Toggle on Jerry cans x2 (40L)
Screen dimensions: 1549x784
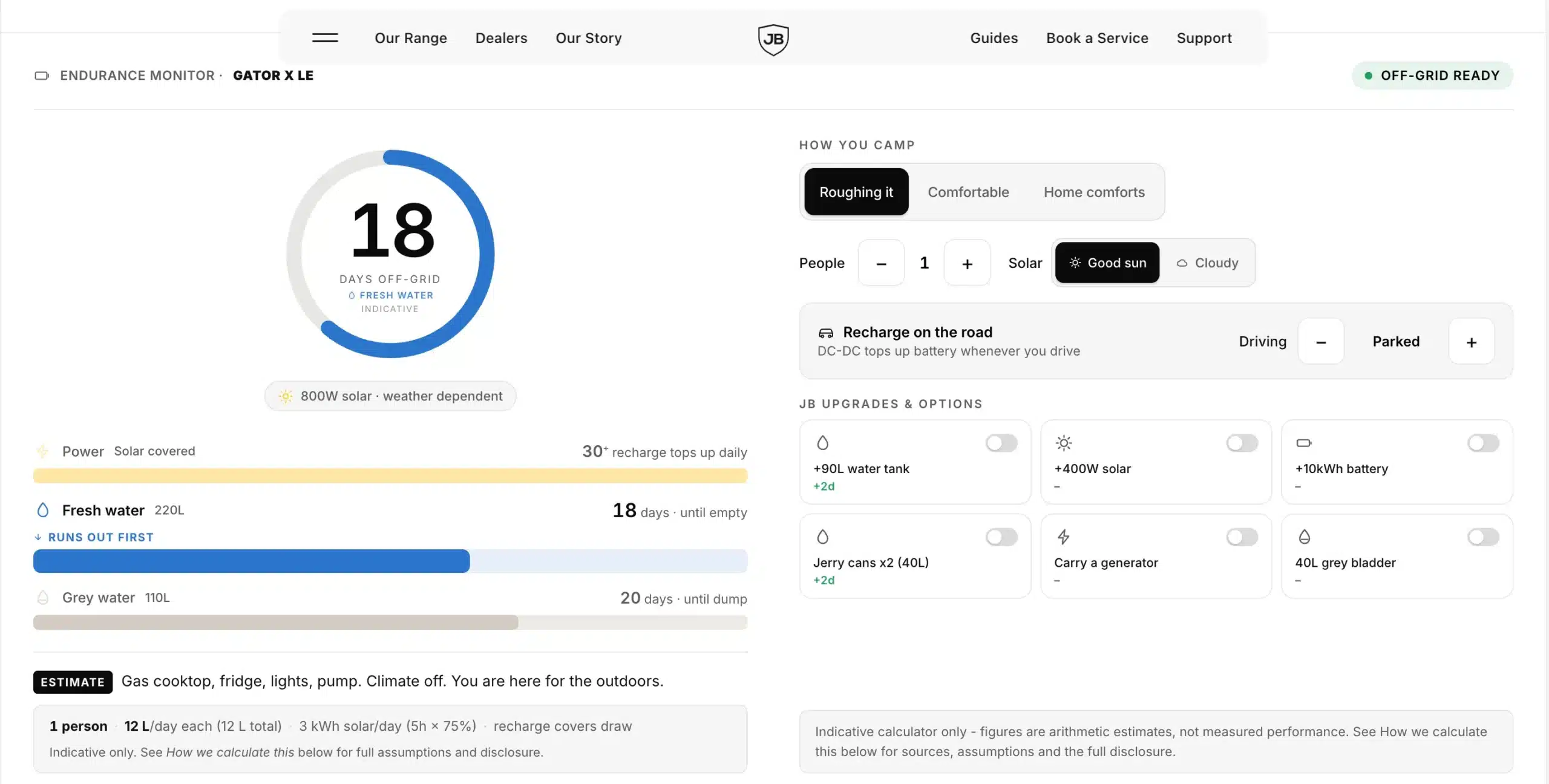1001,537
